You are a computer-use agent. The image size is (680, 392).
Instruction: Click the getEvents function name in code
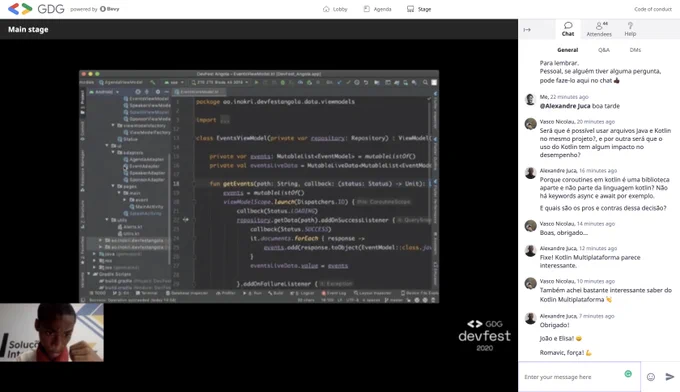(237, 183)
